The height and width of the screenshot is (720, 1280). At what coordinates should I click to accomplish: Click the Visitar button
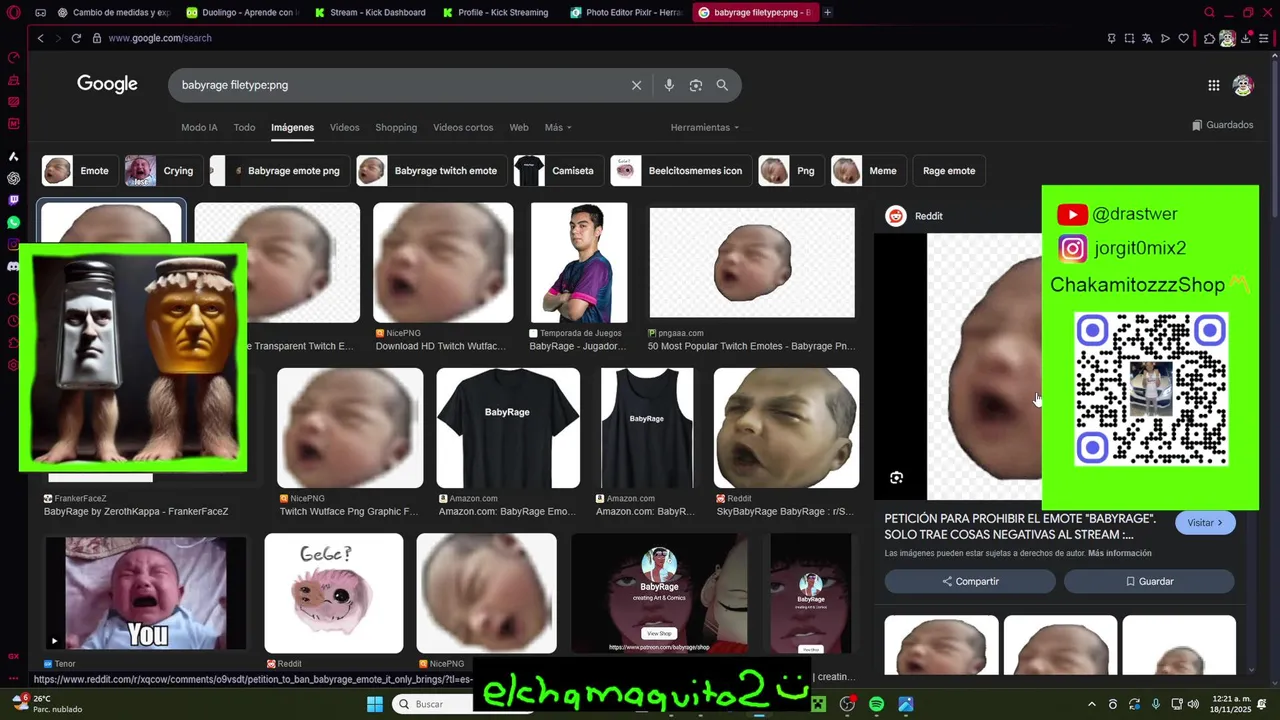coord(1205,523)
